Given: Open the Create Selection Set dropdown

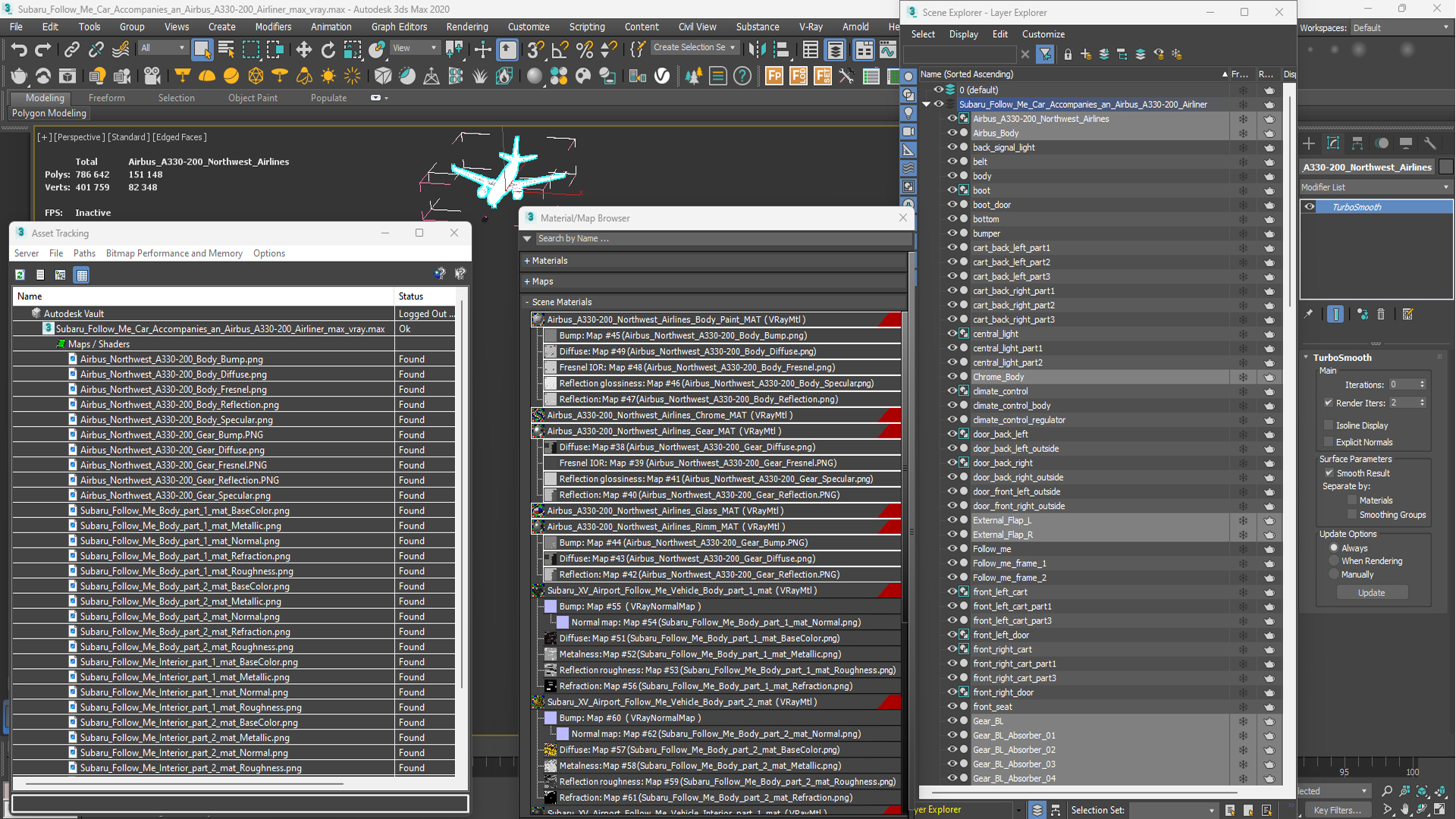Looking at the screenshot, I should click(694, 48).
